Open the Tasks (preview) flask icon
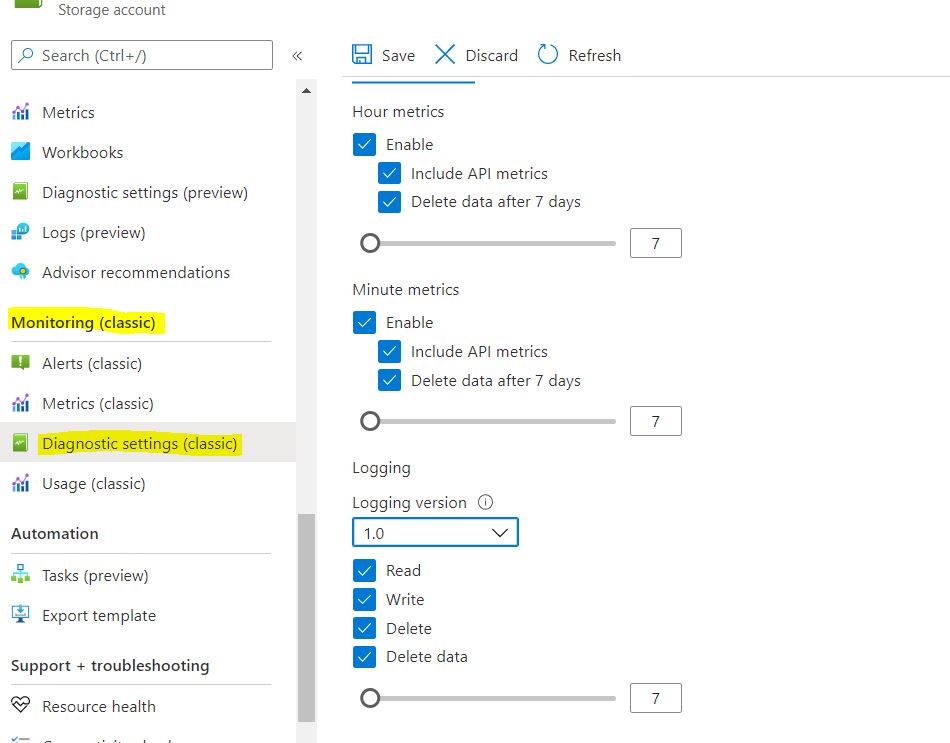The height and width of the screenshot is (743, 950). (20, 575)
